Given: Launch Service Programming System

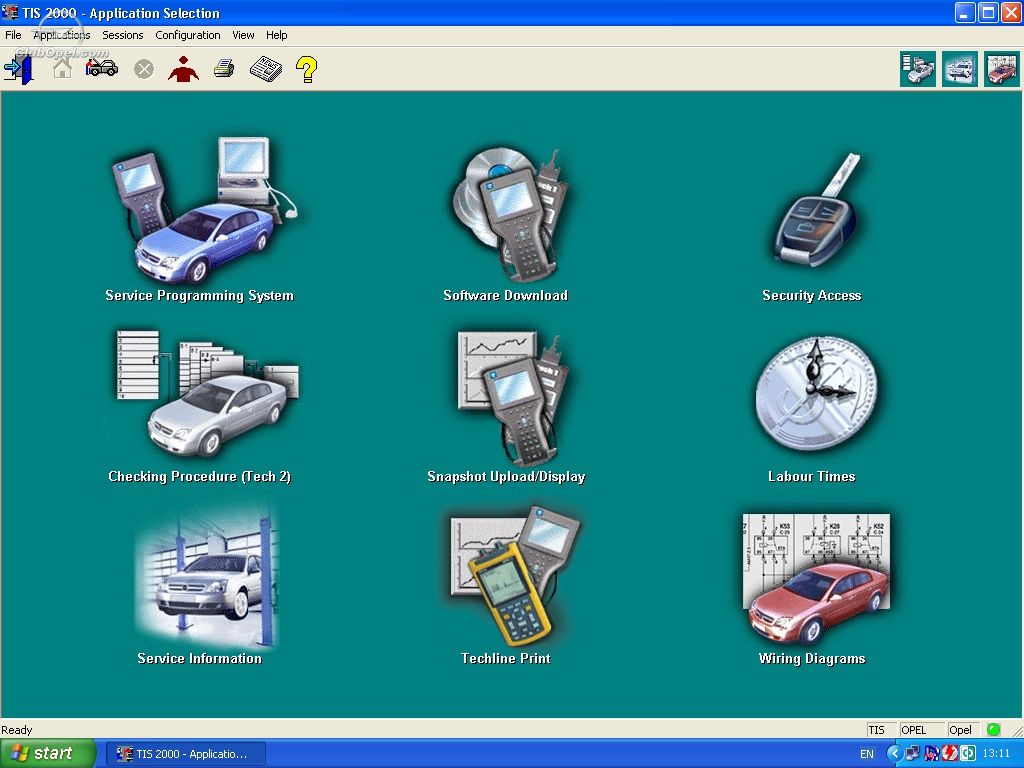Looking at the screenshot, I should click(x=200, y=221).
